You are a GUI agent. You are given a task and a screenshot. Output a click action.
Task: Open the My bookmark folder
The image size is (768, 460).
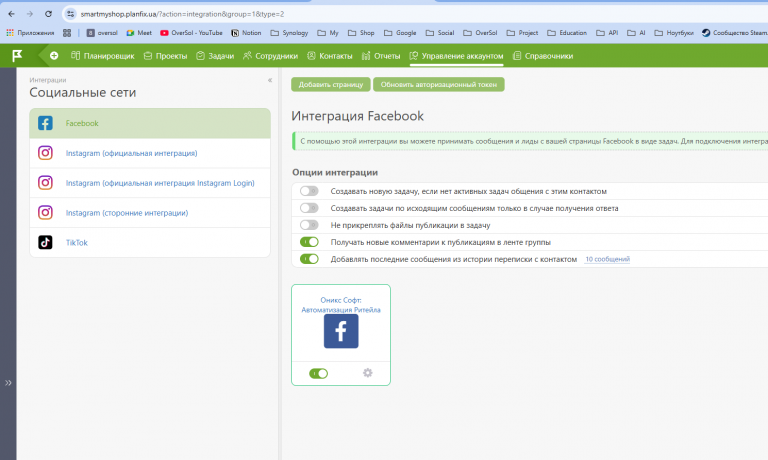tap(328, 33)
